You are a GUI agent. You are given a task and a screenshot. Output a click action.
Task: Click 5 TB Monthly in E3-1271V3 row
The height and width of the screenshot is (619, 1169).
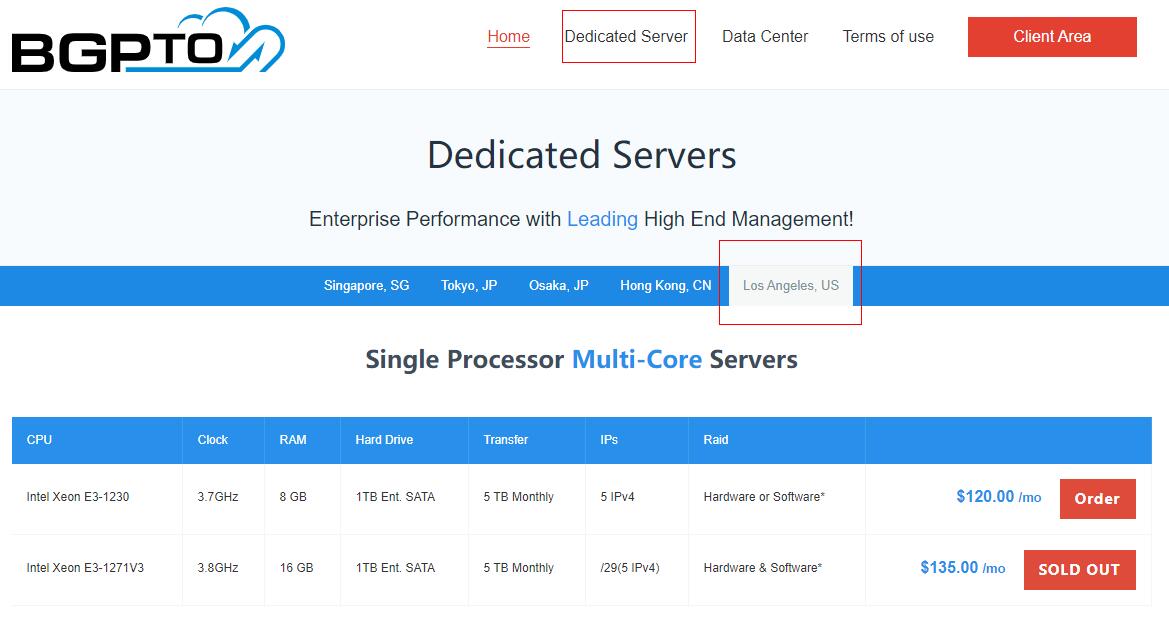coord(518,568)
